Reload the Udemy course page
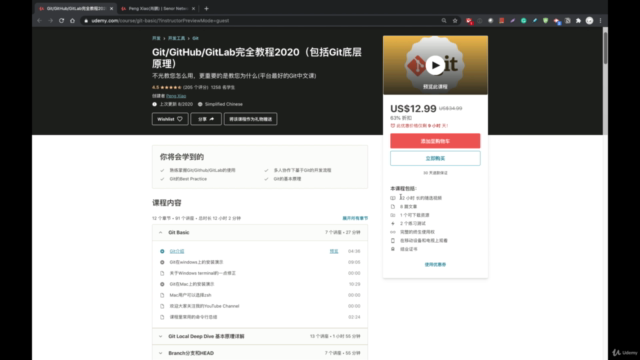Viewport: 640px width, 360px height. [61, 20]
